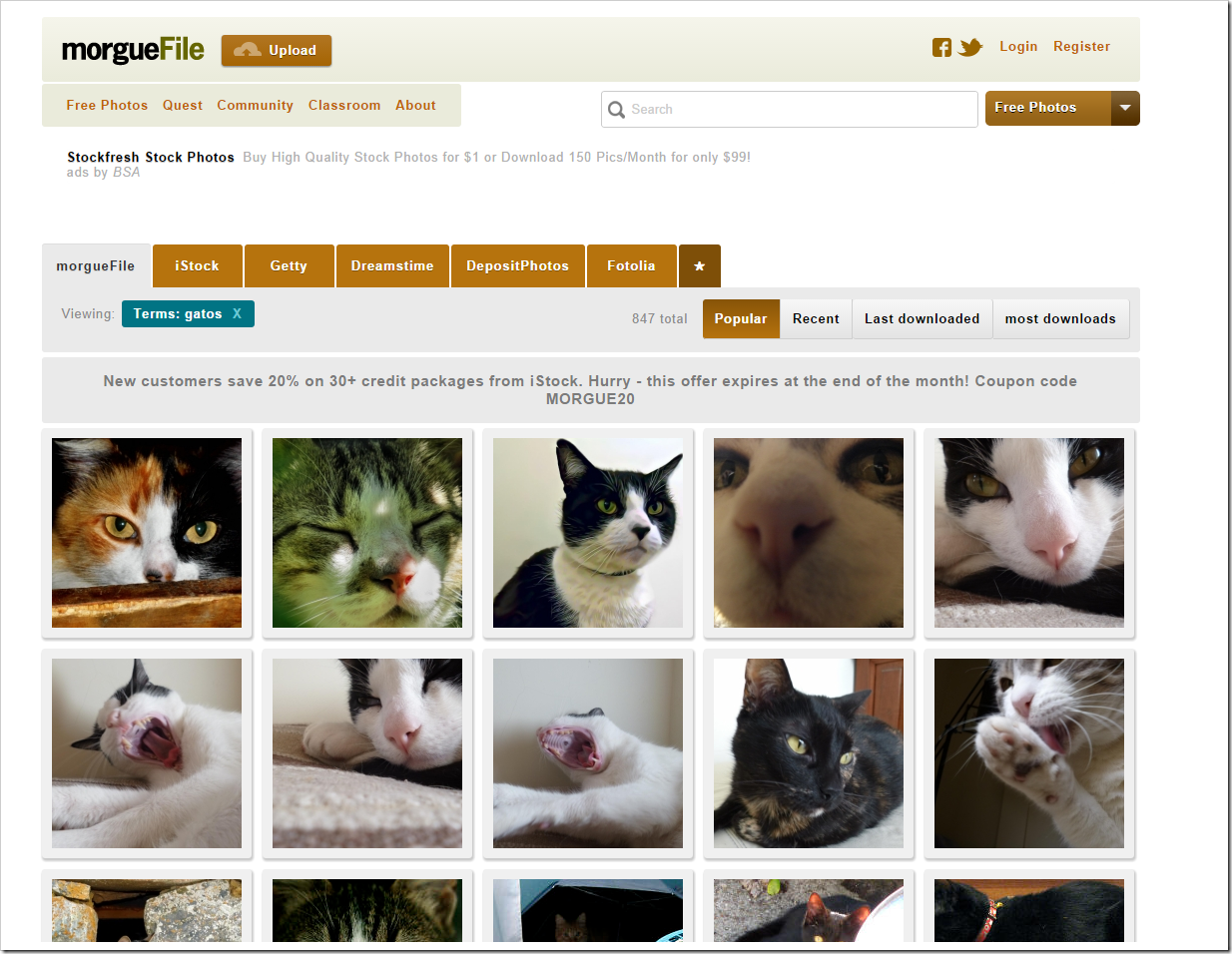This screenshot has width=1232, height=954.
Task: Click the 'Viewing:' label
Action: point(88,313)
